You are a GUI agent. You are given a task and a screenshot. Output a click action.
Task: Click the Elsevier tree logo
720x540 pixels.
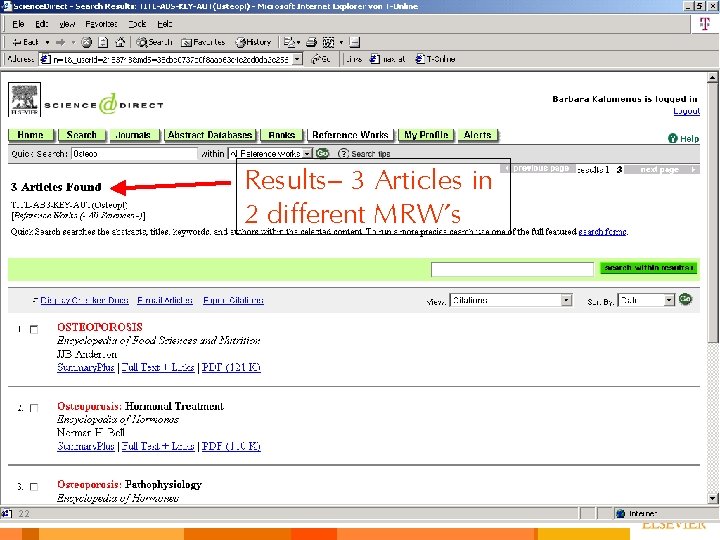coord(24,99)
